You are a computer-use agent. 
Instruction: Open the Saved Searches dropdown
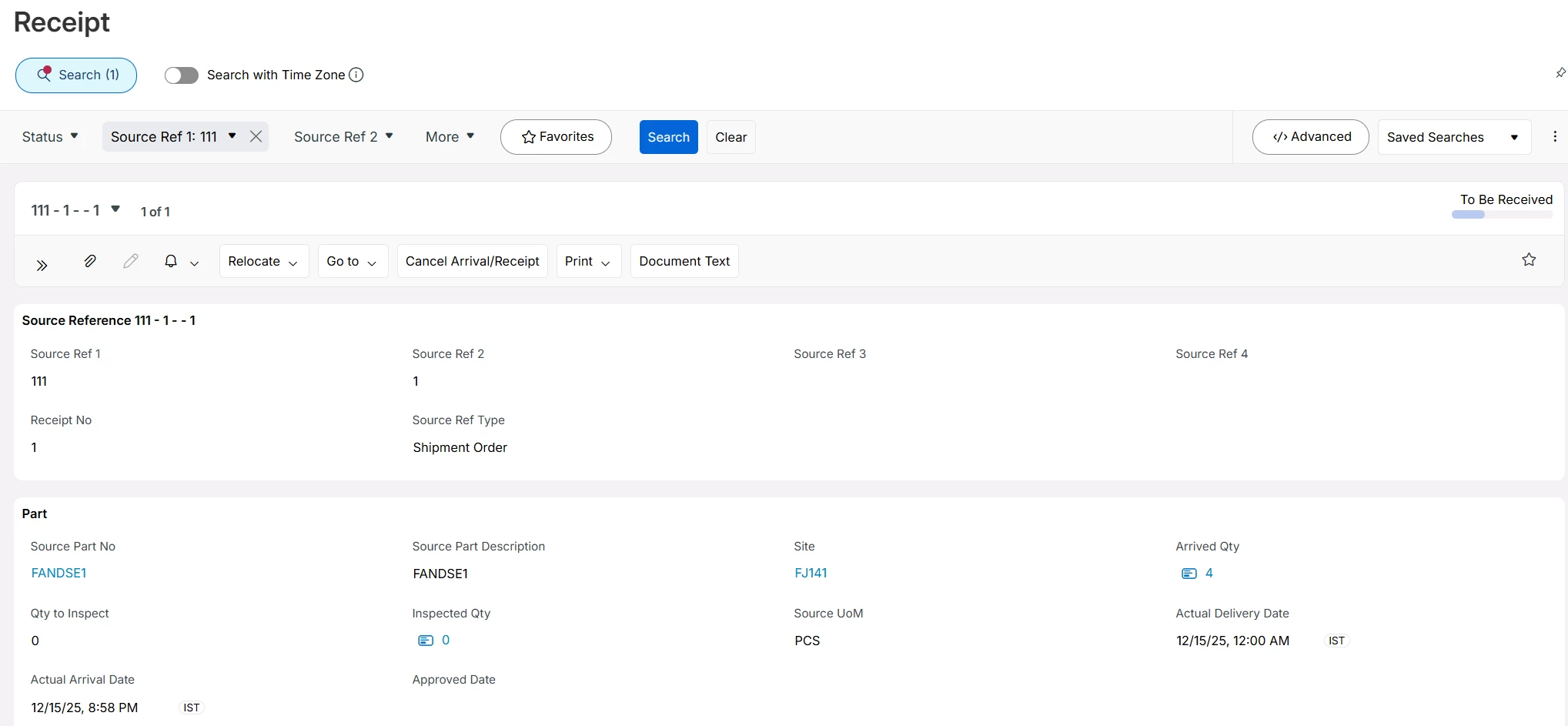[1454, 137]
